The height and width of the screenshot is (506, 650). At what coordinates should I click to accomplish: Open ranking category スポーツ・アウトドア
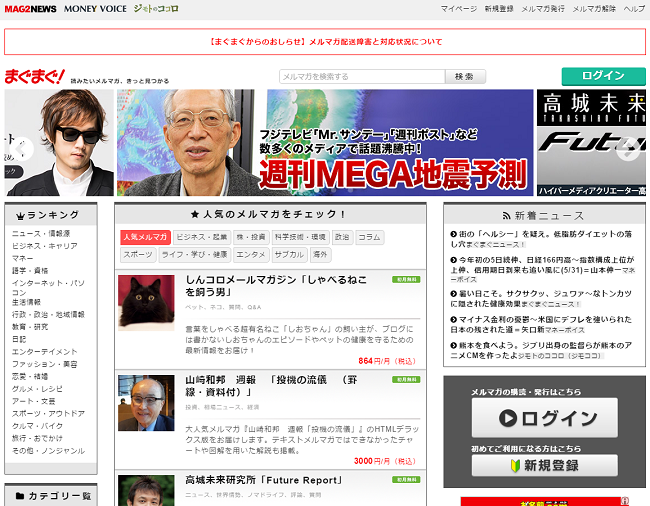(x=48, y=414)
